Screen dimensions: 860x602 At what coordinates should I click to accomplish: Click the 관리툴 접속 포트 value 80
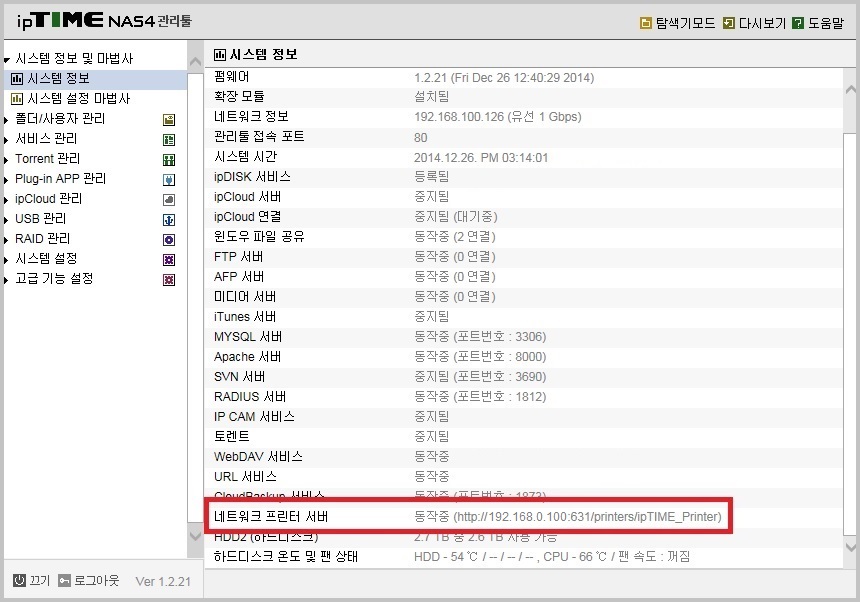pos(421,137)
